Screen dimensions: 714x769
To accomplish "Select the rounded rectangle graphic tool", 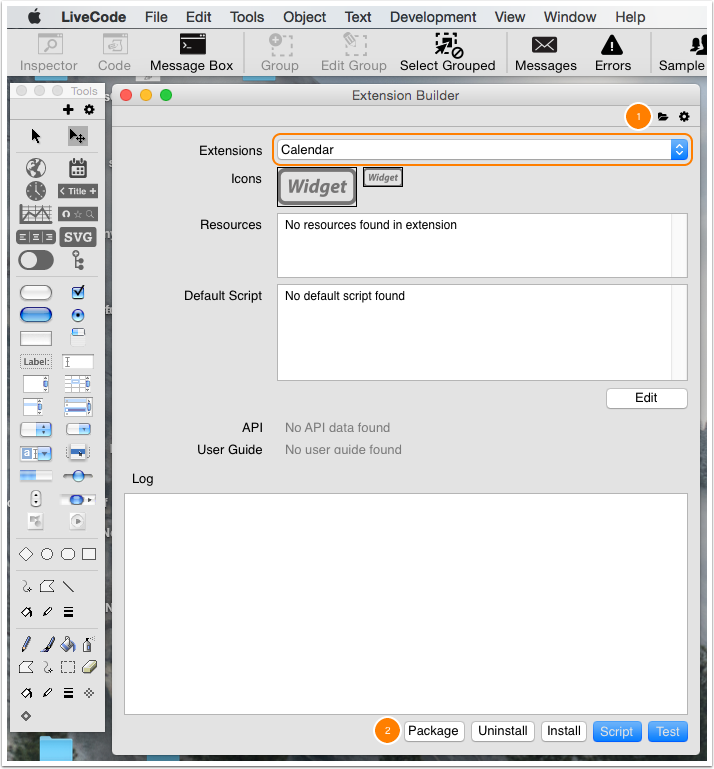I will tap(68, 554).
